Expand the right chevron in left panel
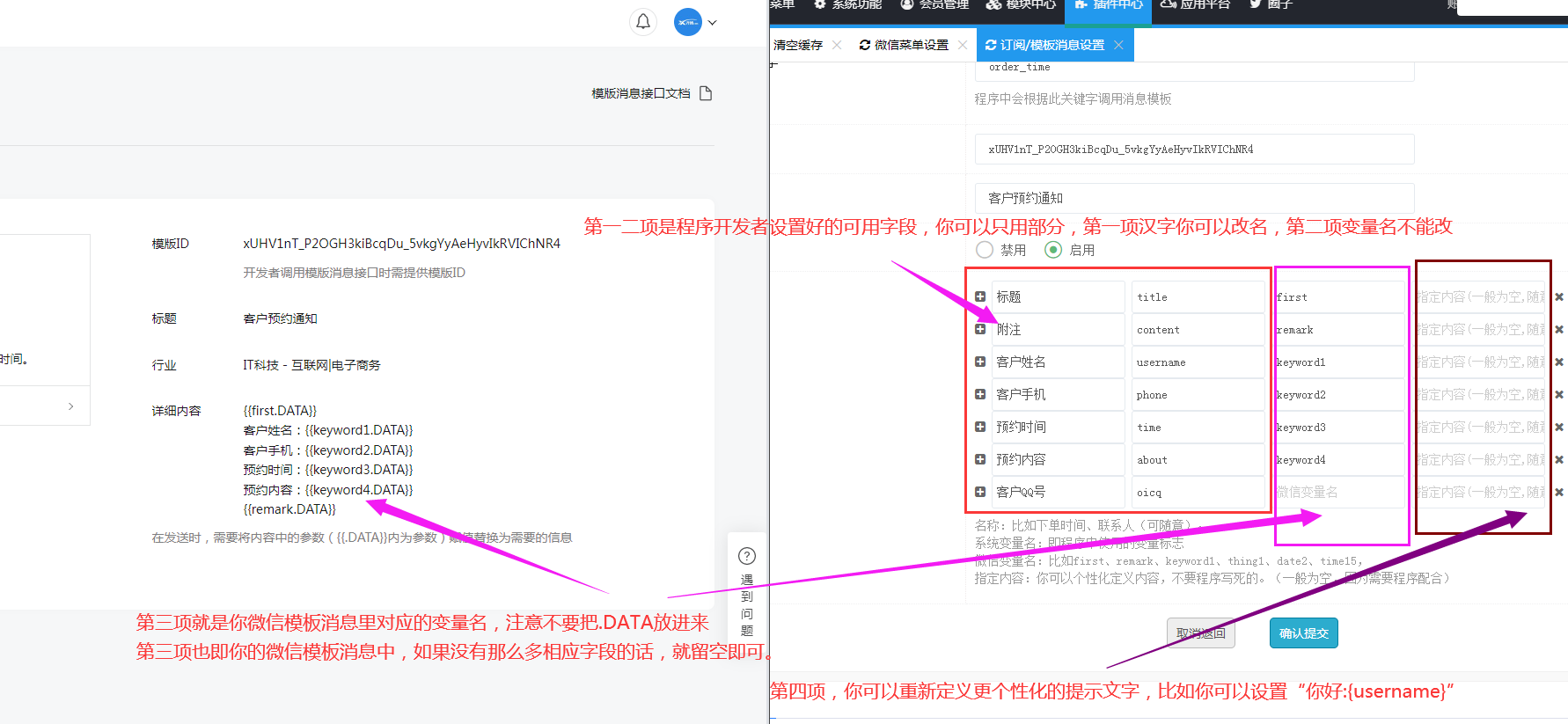This screenshot has width=1568, height=724. pos(71,406)
